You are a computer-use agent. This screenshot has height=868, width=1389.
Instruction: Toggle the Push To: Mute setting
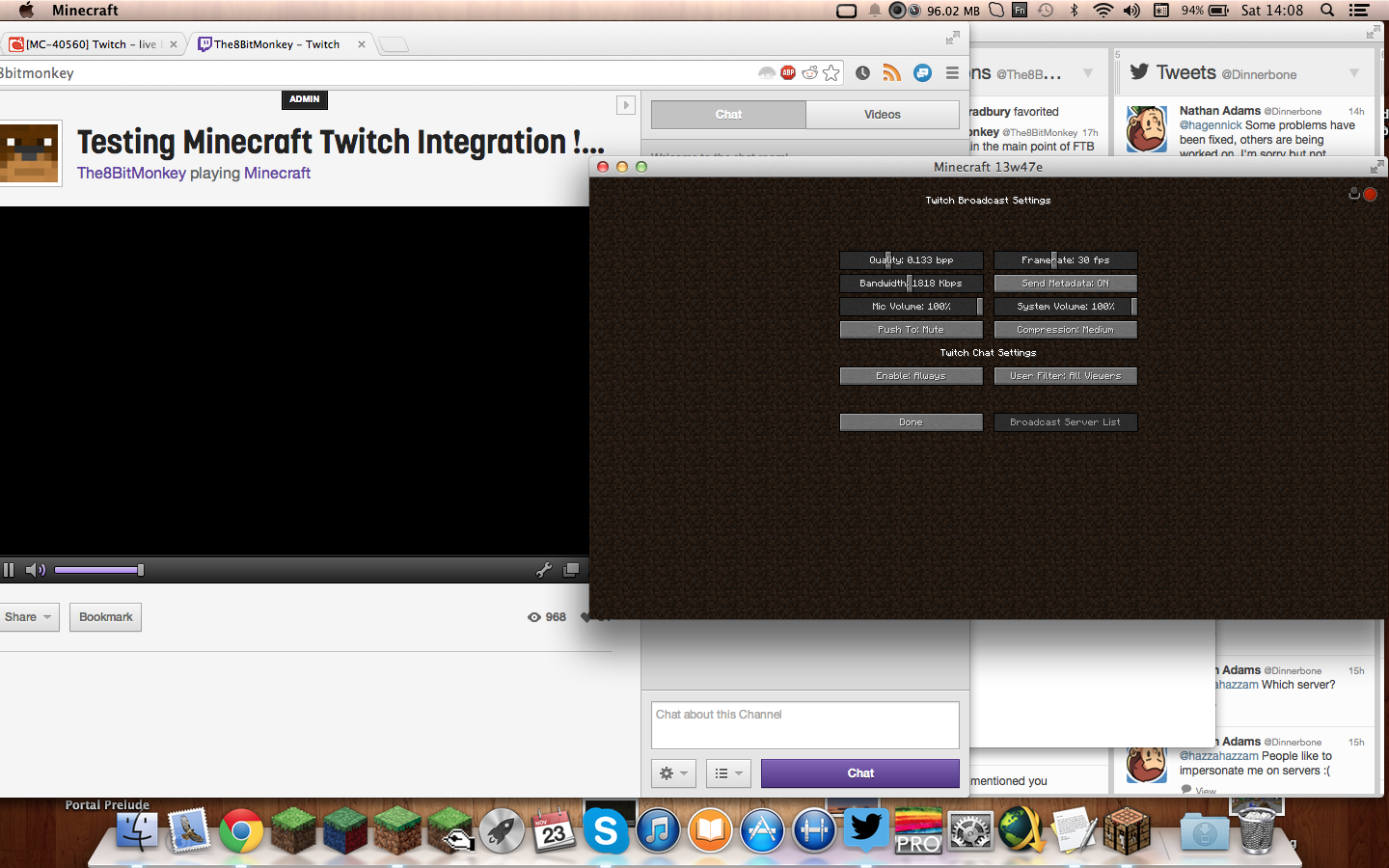pos(912,330)
